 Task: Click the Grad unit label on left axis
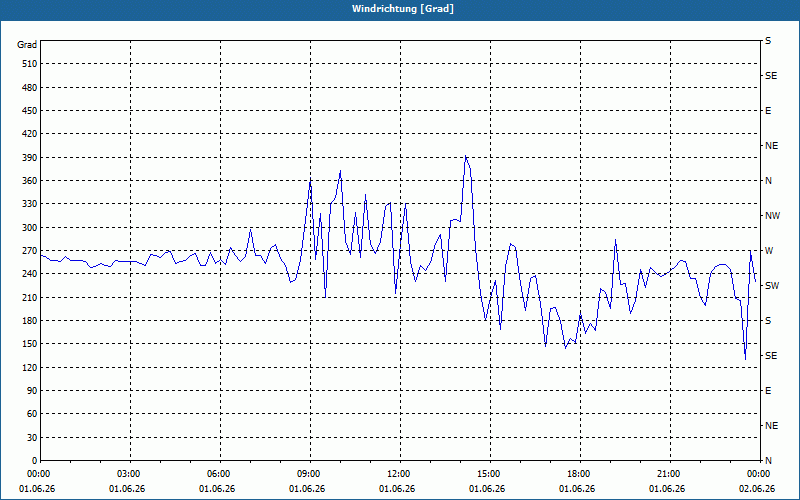click(x=27, y=45)
